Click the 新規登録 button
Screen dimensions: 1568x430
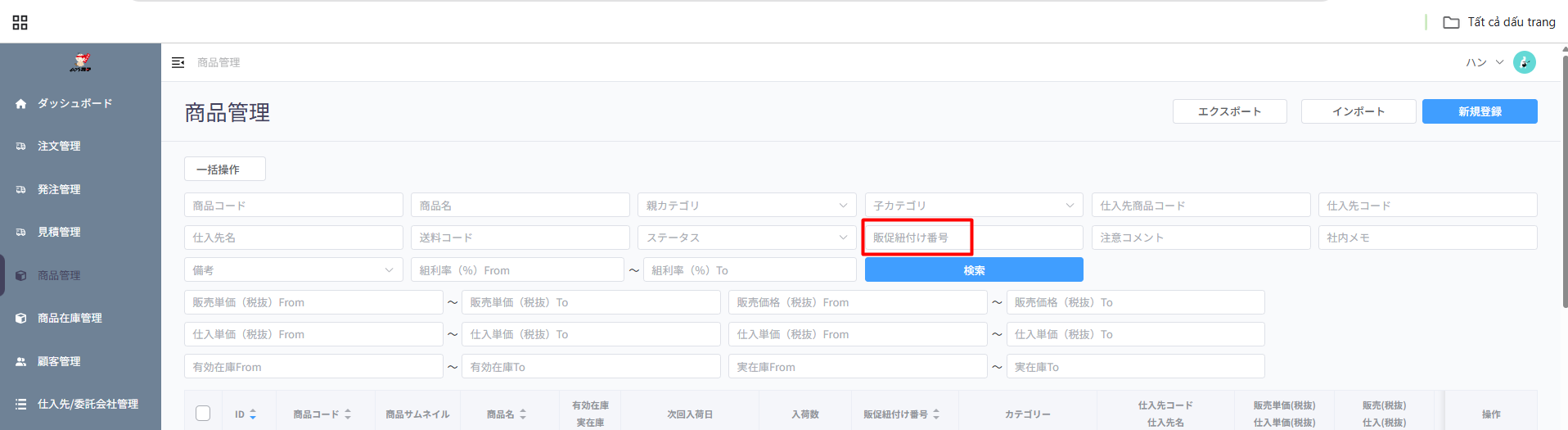[1479, 111]
